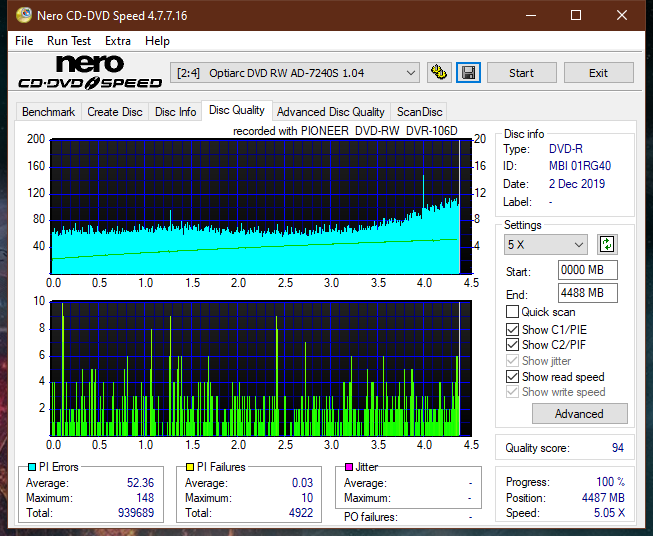This screenshot has width=653, height=536.
Task: Switch to the Create Disc tab
Action: pyautogui.click(x=115, y=112)
